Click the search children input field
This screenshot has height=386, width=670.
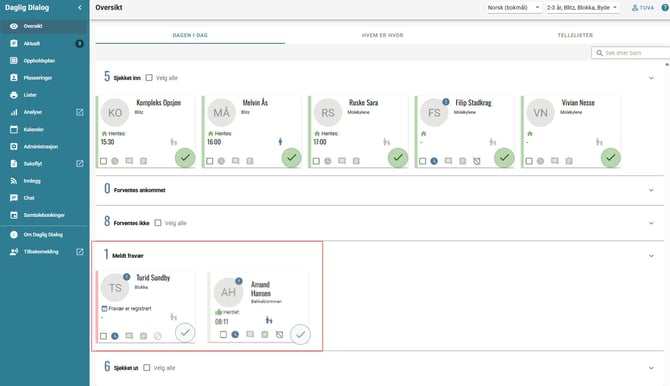[x=631, y=53]
